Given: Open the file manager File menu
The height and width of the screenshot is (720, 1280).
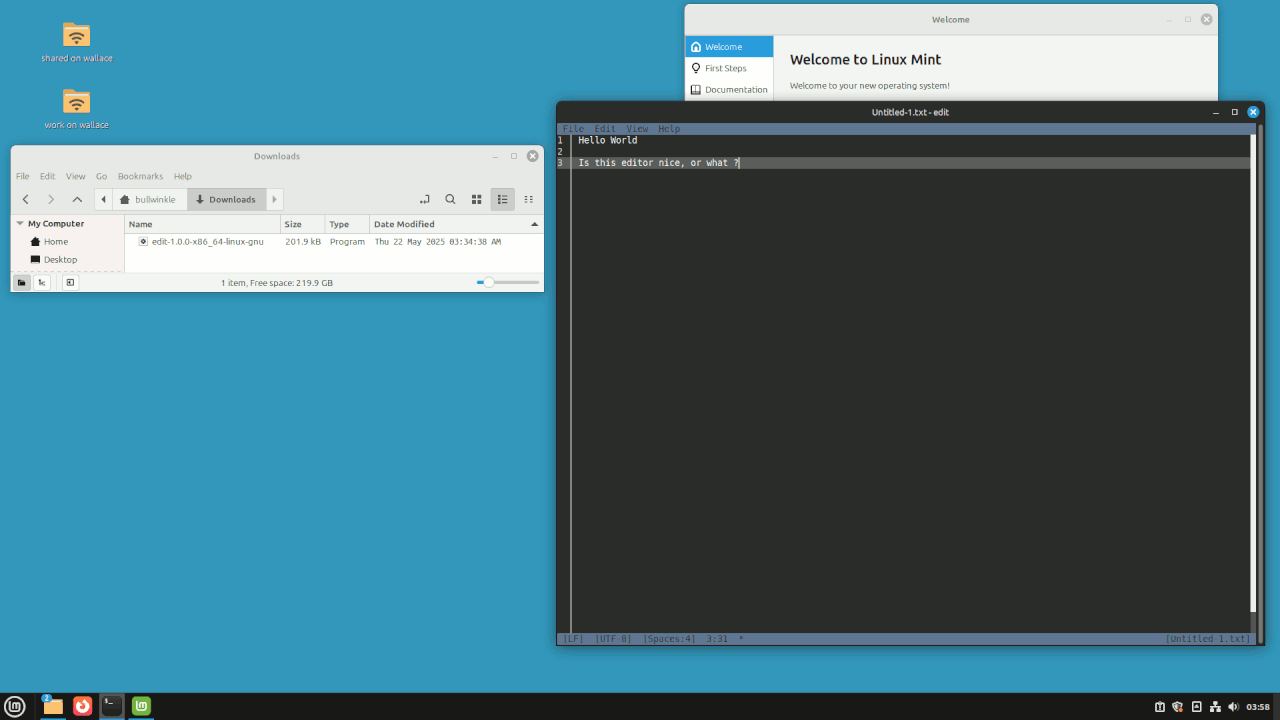Looking at the screenshot, I should (x=22, y=176).
